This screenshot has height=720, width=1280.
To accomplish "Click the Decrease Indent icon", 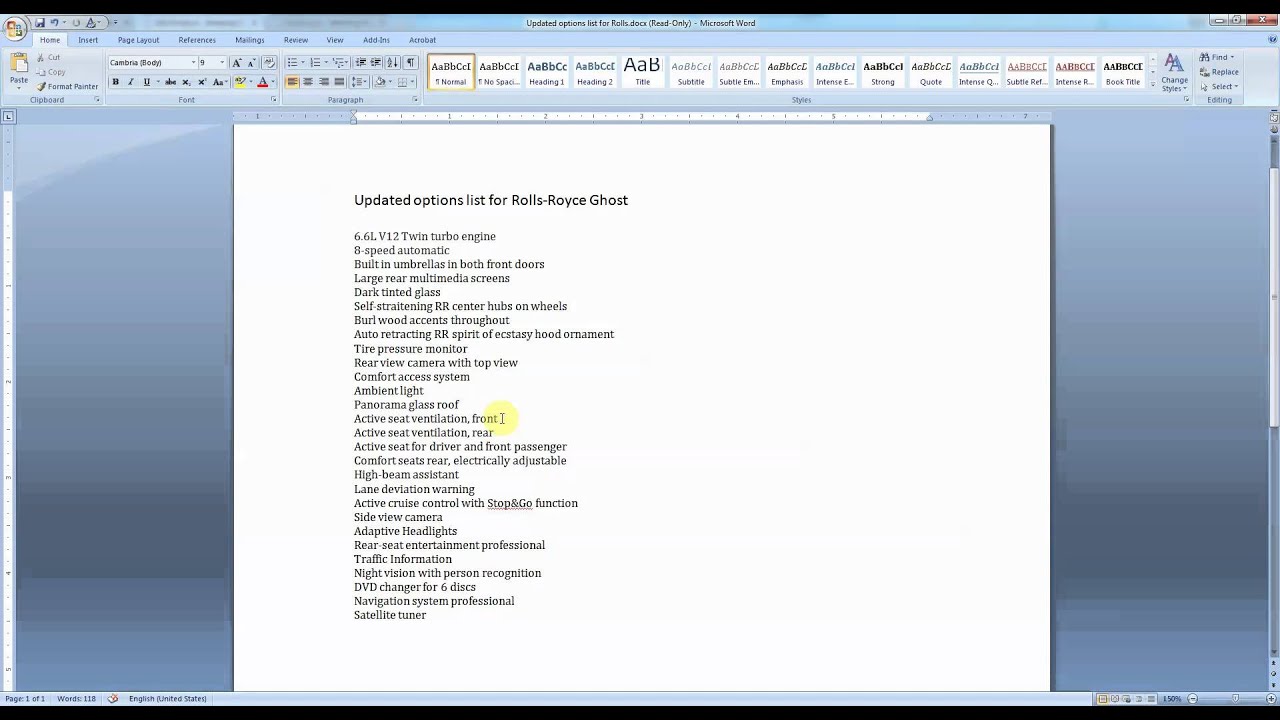I will [x=360, y=62].
